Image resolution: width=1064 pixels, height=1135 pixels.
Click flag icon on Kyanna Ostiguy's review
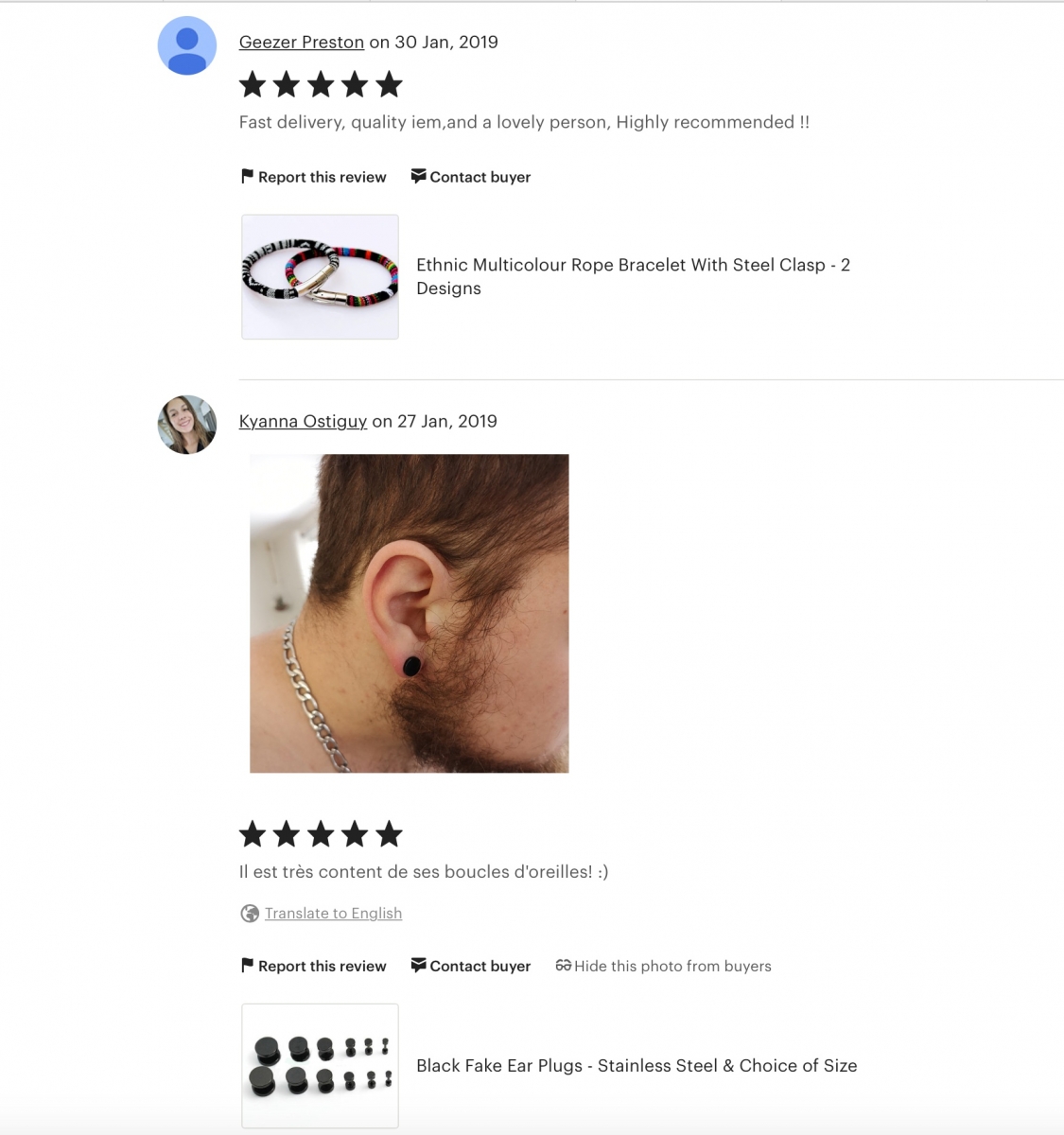click(x=248, y=965)
